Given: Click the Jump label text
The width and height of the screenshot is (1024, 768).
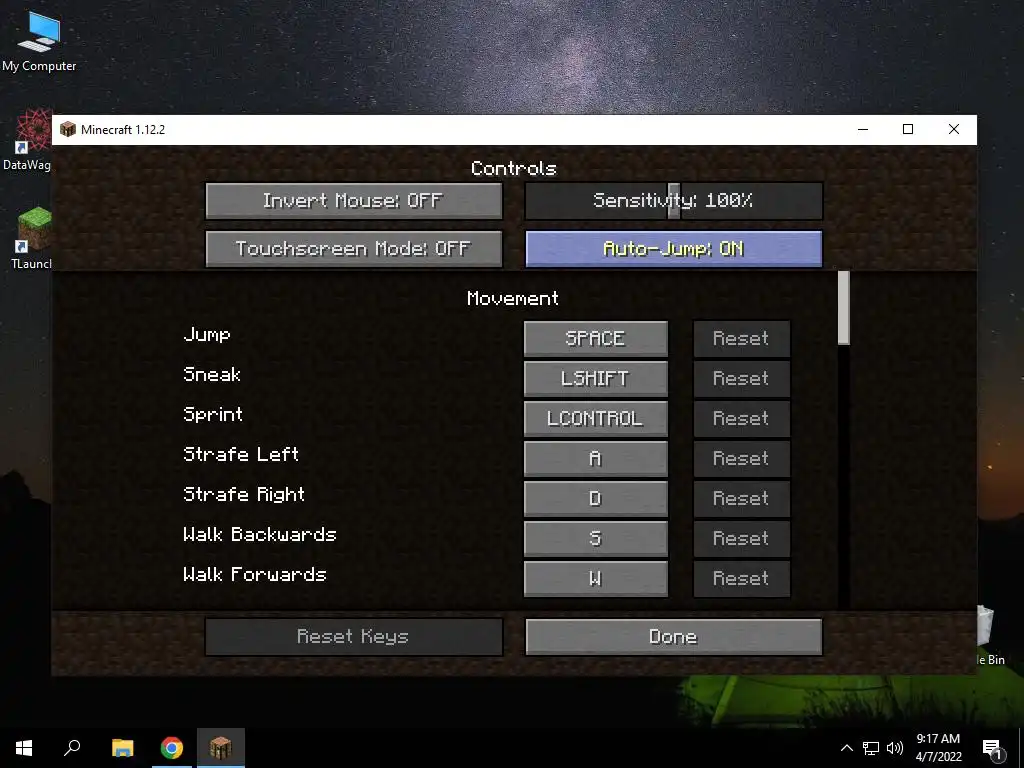Looking at the screenshot, I should 207,335.
